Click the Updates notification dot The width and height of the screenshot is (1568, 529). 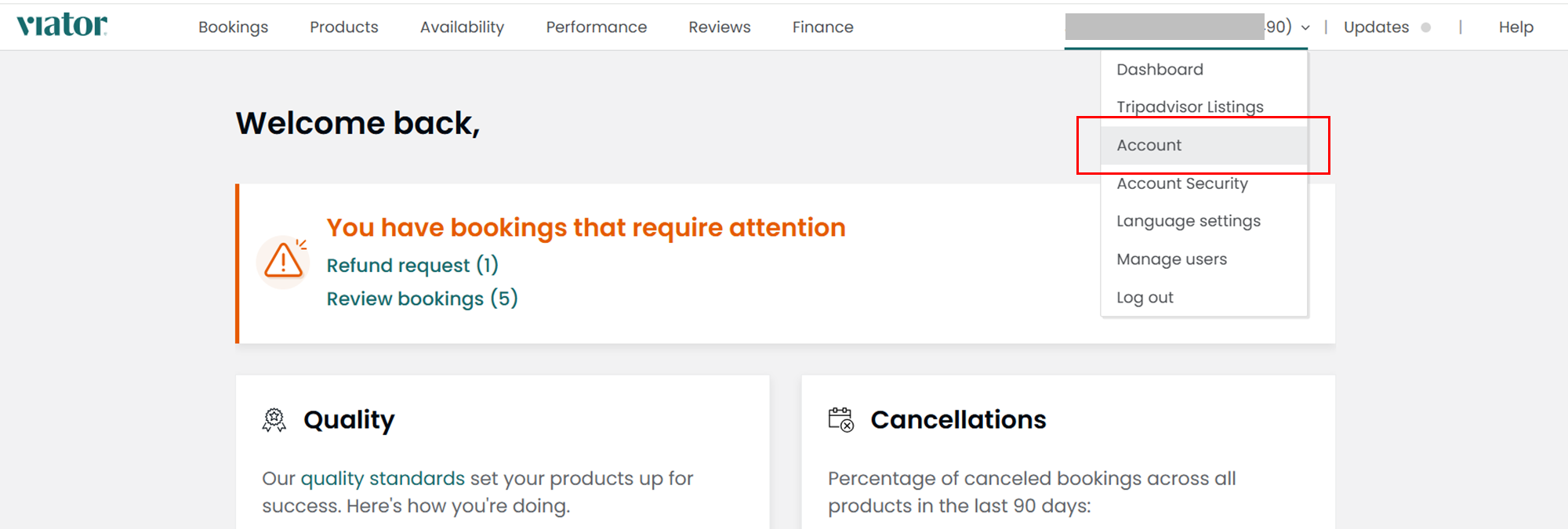[x=1426, y=27]
